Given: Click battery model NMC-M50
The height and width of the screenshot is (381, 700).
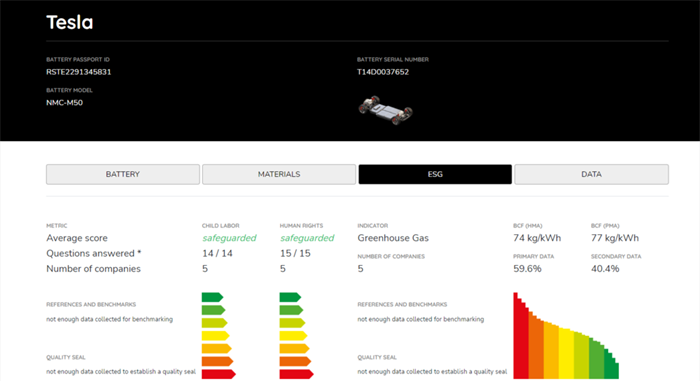Looking at the screenshot, I should (64, 103).
